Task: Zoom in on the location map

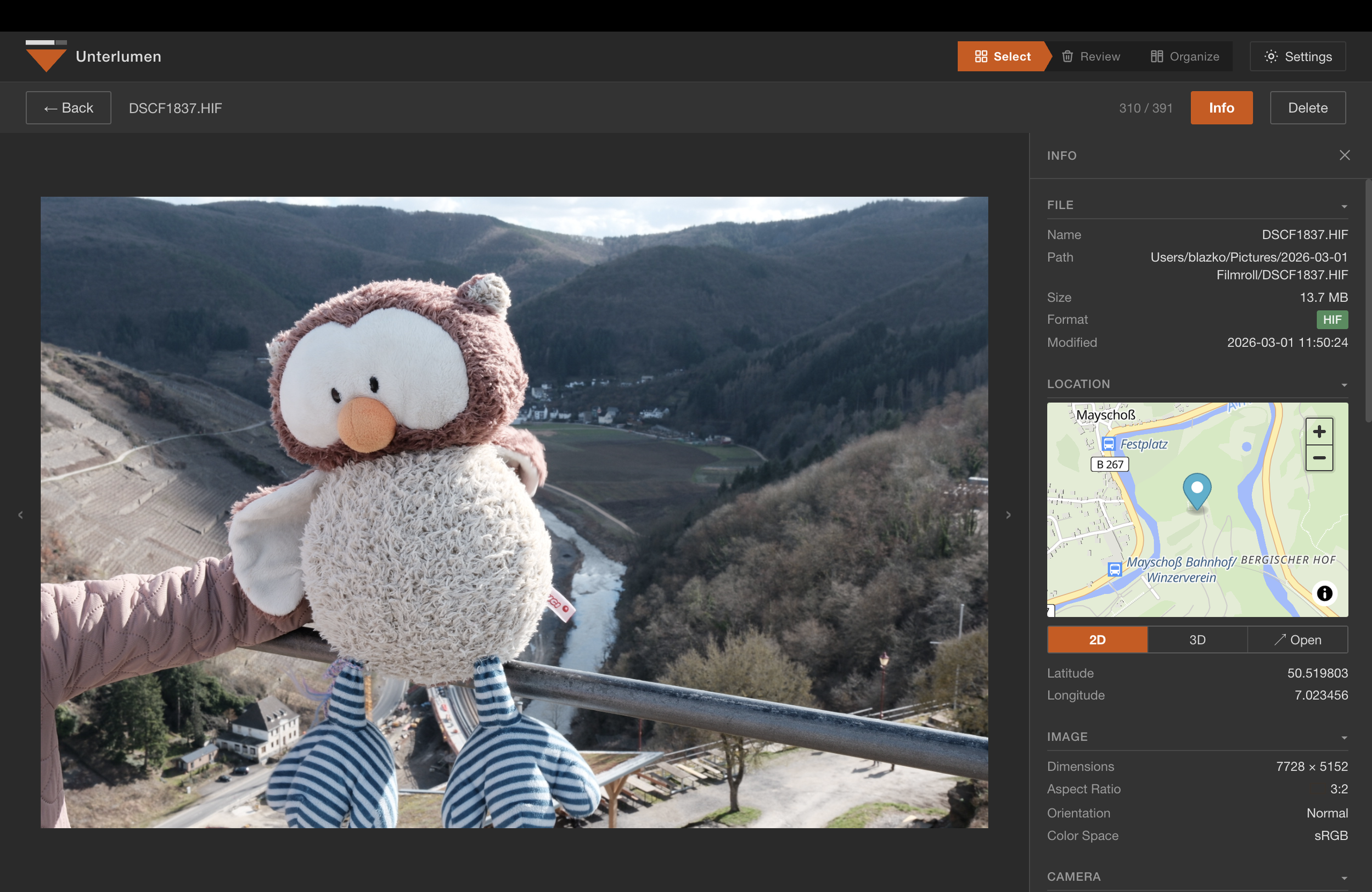Action: (1319, 430)
